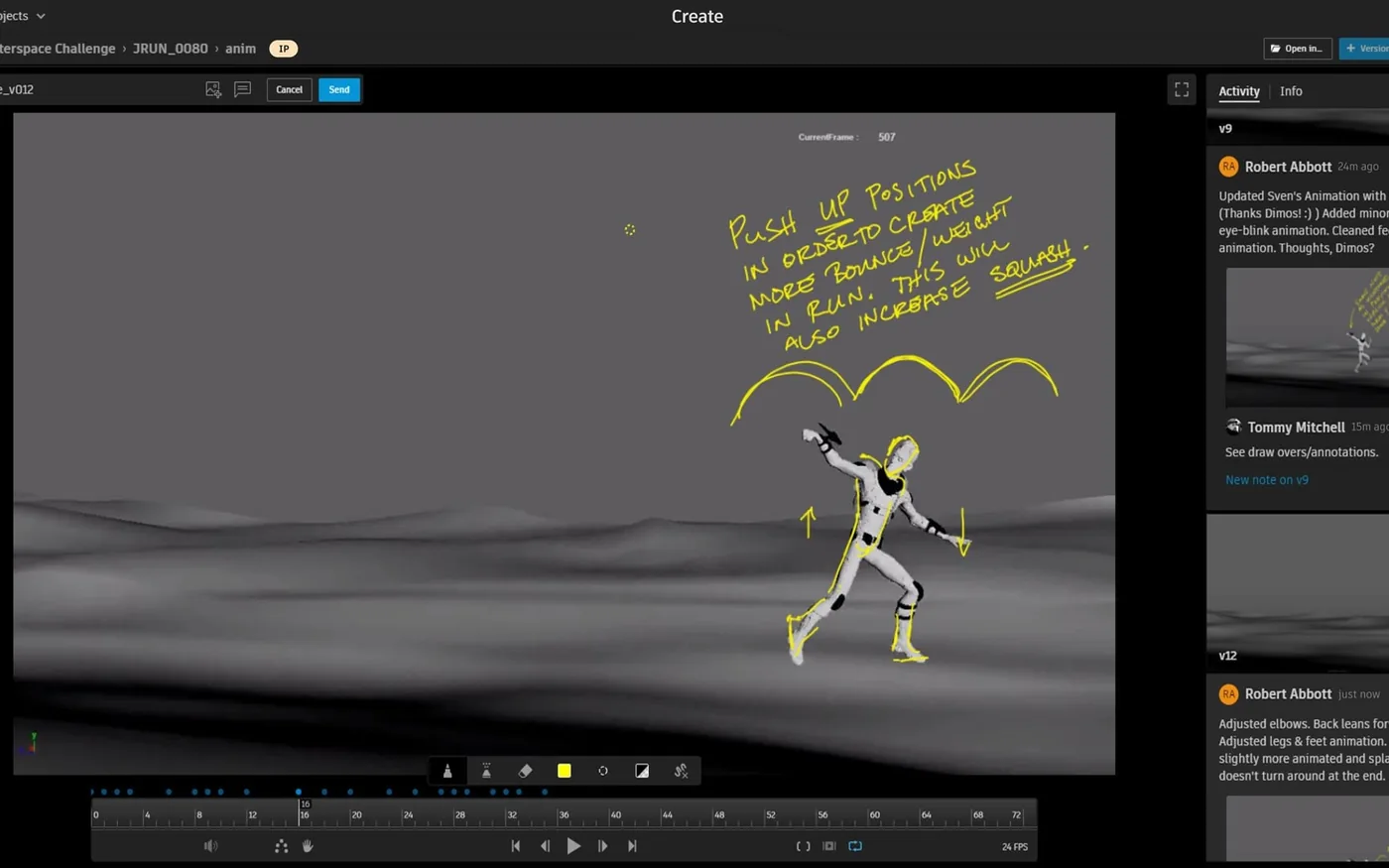Open the Open in... button
This screenshot has height=868, width=1389.
(1298, 49)
